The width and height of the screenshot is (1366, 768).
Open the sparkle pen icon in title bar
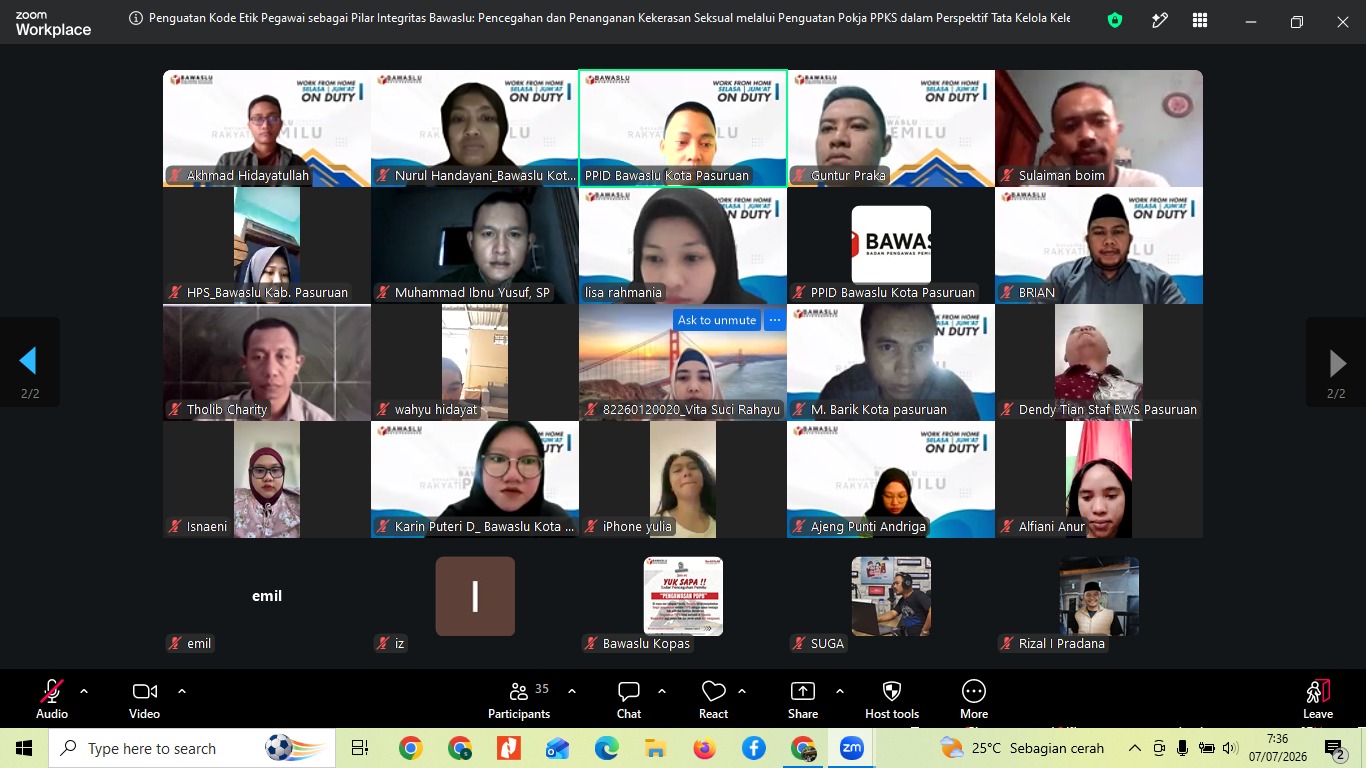(x=1160, y=20)
